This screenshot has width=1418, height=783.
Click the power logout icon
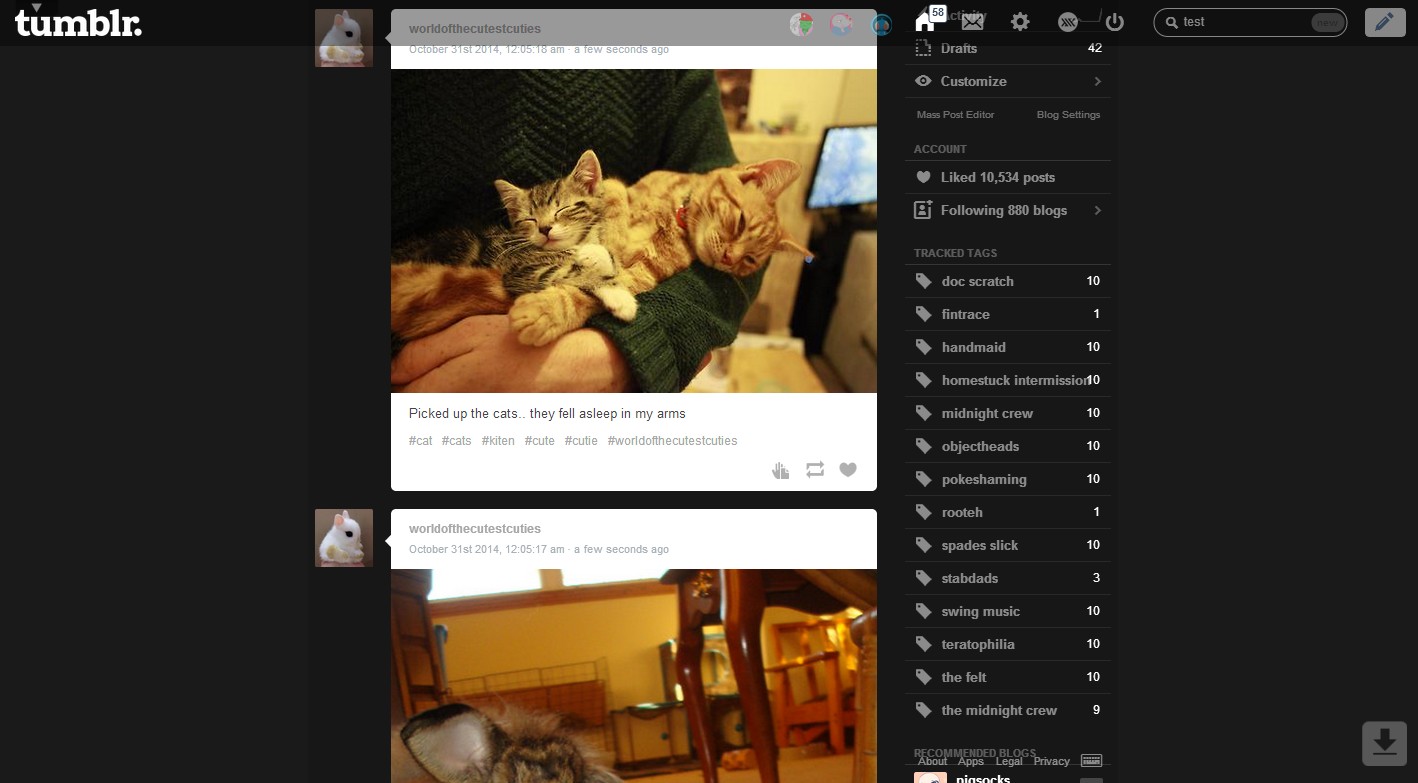[1115, 22]
